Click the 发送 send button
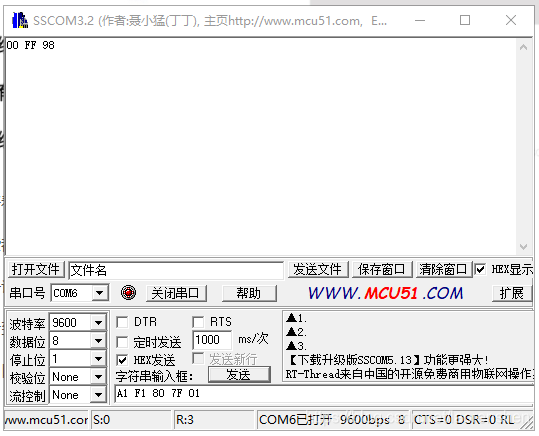The image size is (539, 436). (239, 374)
